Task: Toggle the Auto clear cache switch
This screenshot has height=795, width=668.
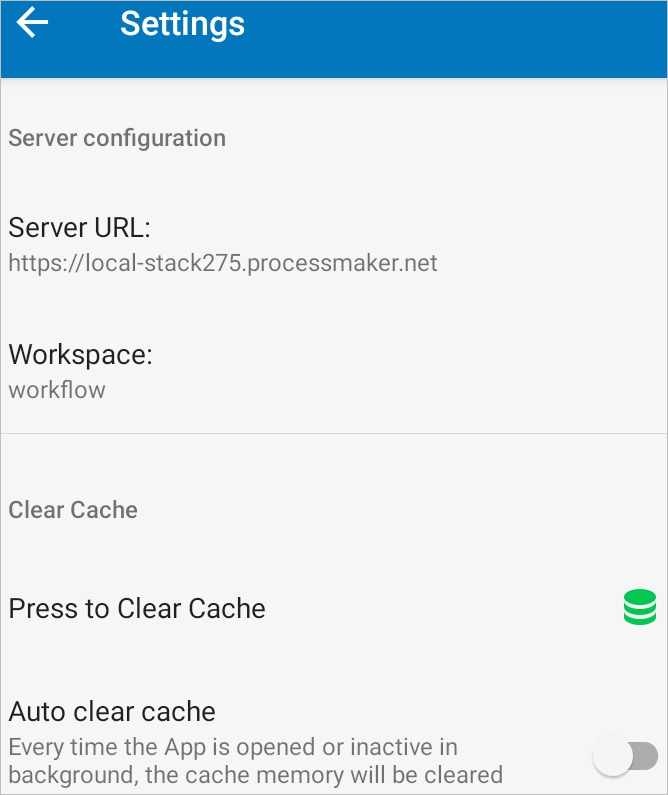Action: coord(625,757)
